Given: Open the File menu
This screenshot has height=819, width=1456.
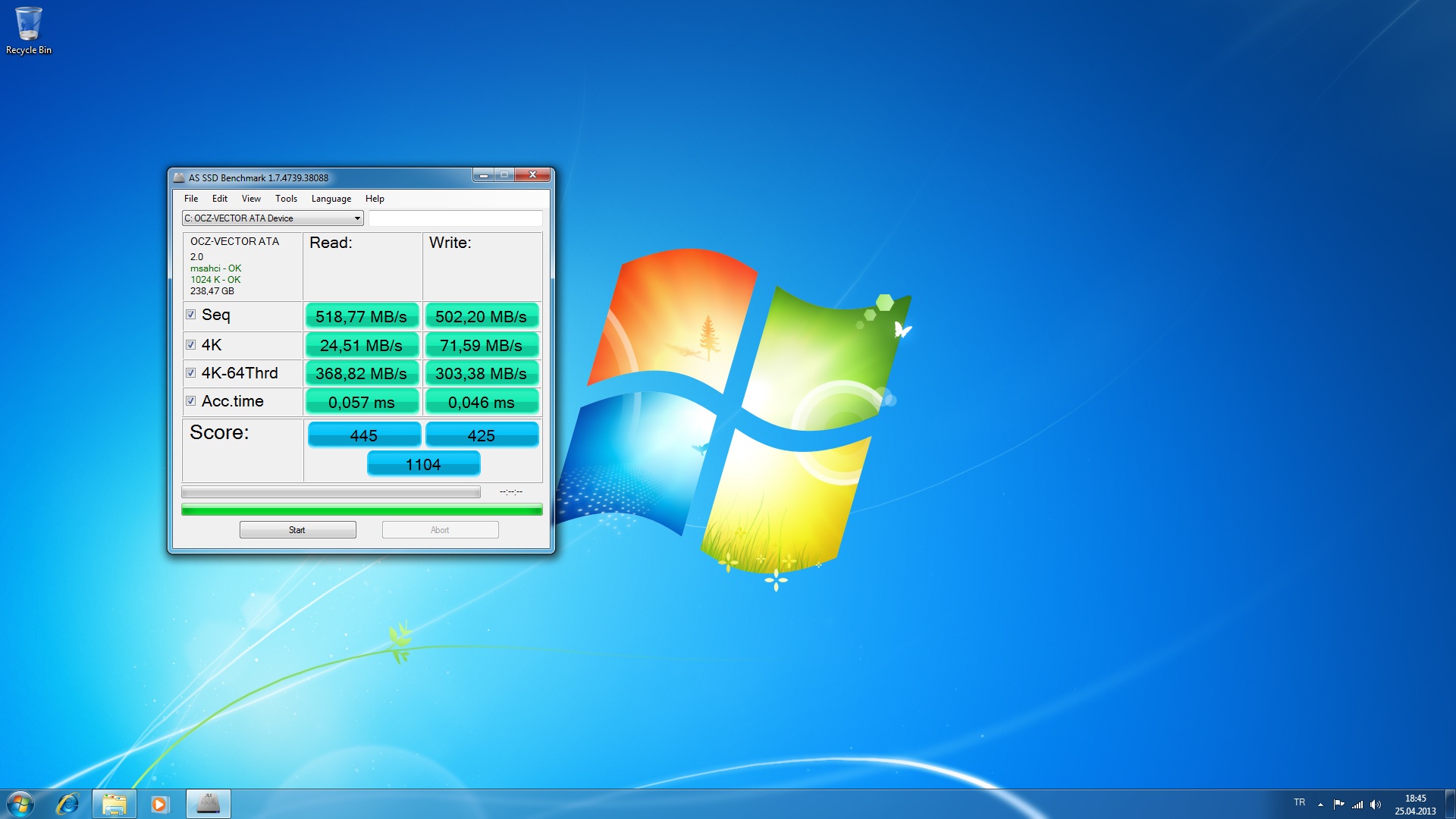Looking at the screenshot, I should 191,199.
